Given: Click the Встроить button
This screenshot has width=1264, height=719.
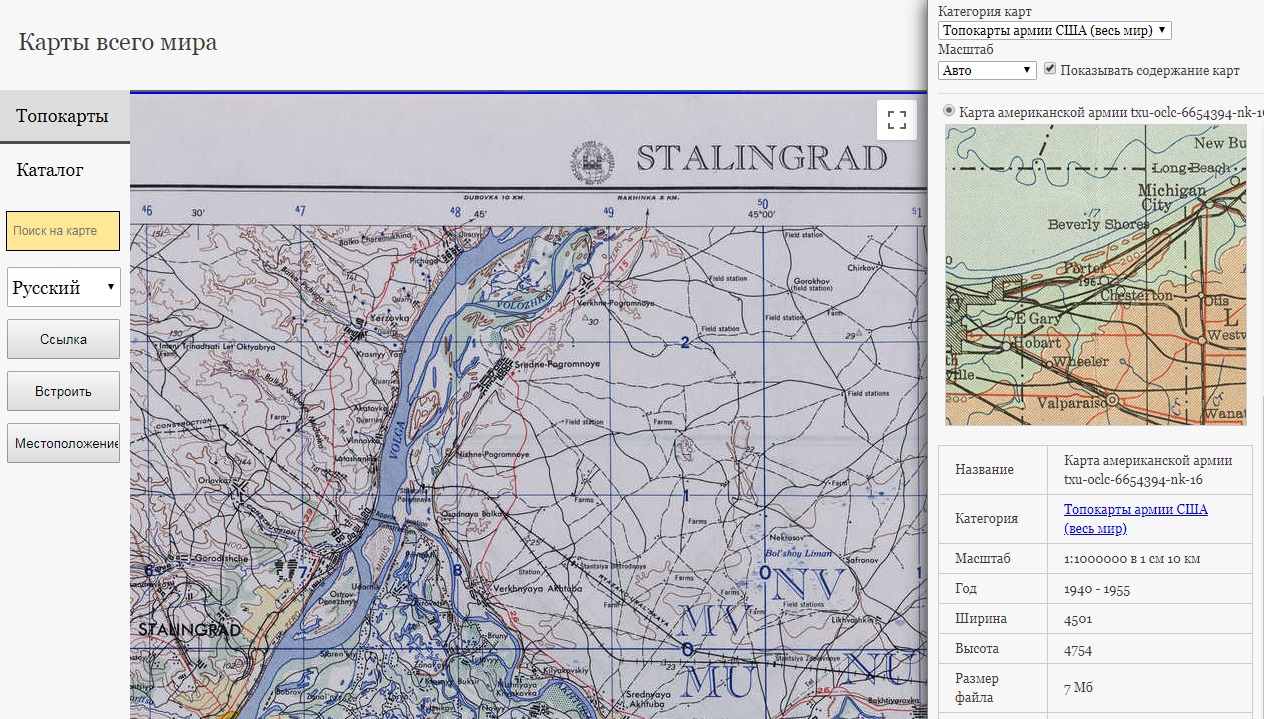Looking at the screenshot, I should 63,391.
